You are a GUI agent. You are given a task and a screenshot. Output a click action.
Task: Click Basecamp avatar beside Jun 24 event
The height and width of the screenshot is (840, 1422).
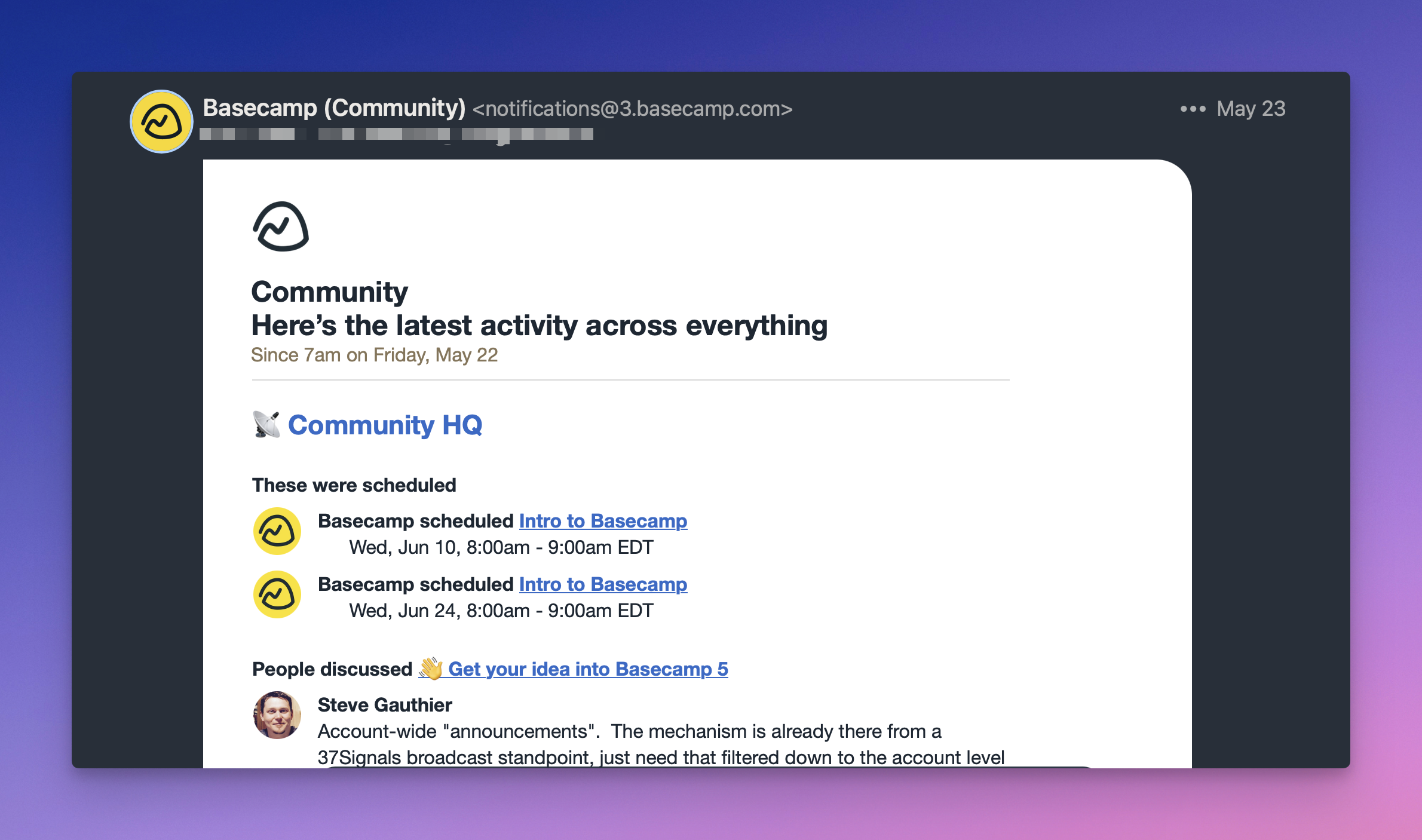tap(277, 594)
